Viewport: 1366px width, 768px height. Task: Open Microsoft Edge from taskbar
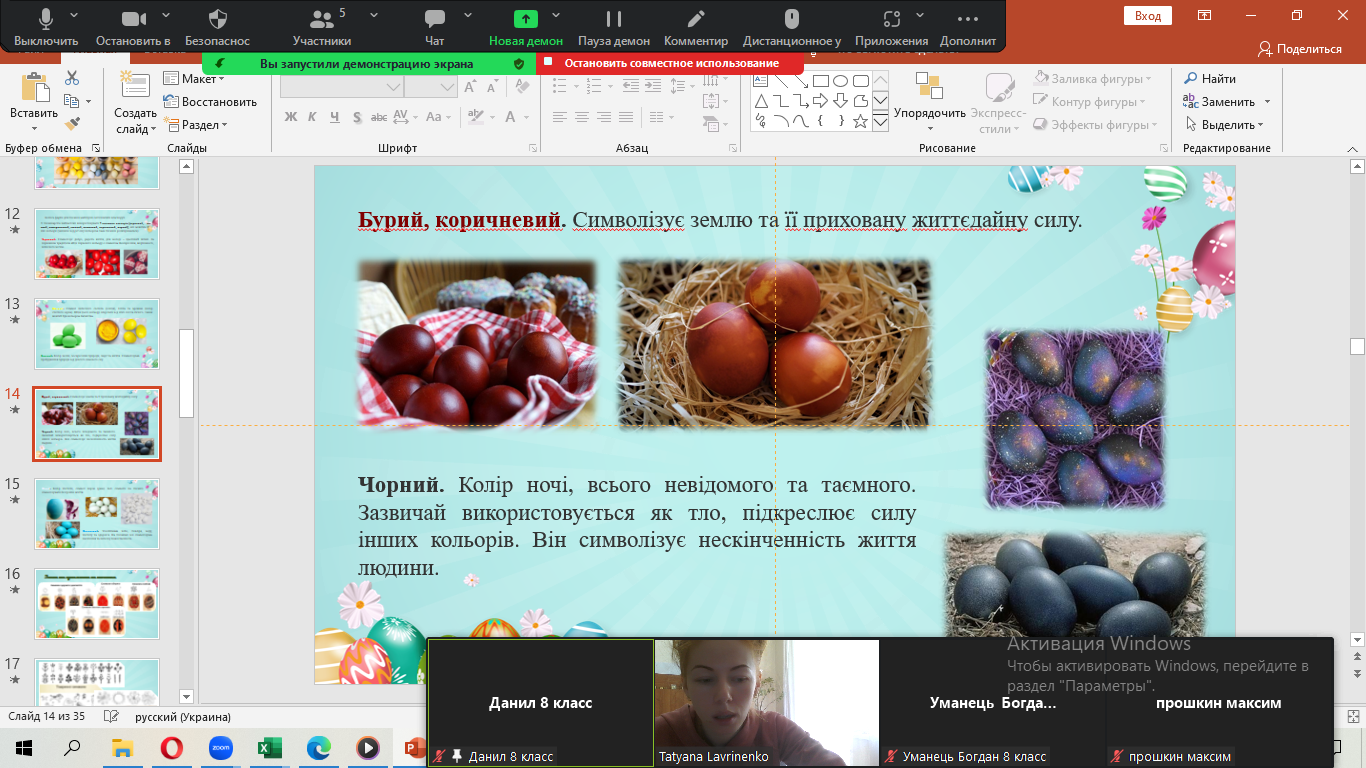(318, 747)
